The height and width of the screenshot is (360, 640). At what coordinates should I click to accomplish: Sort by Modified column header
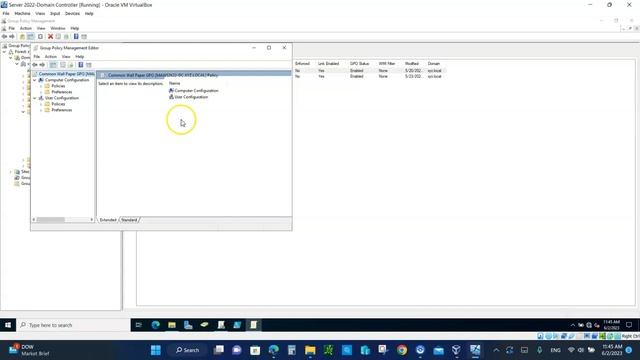coord(412,64)
